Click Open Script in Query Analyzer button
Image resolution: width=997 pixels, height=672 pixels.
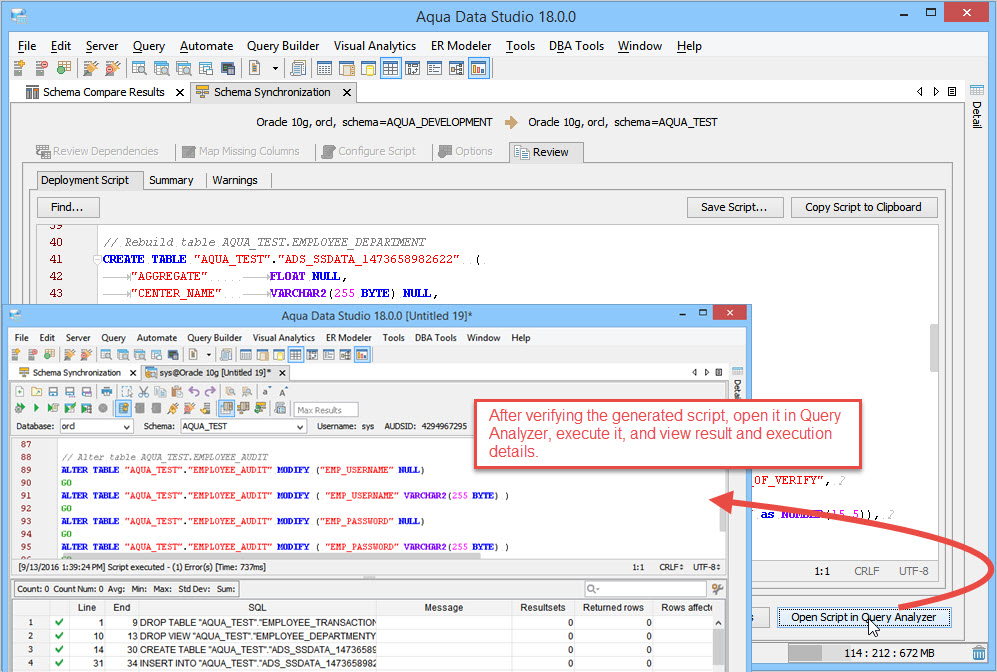(x=863, y=617)
